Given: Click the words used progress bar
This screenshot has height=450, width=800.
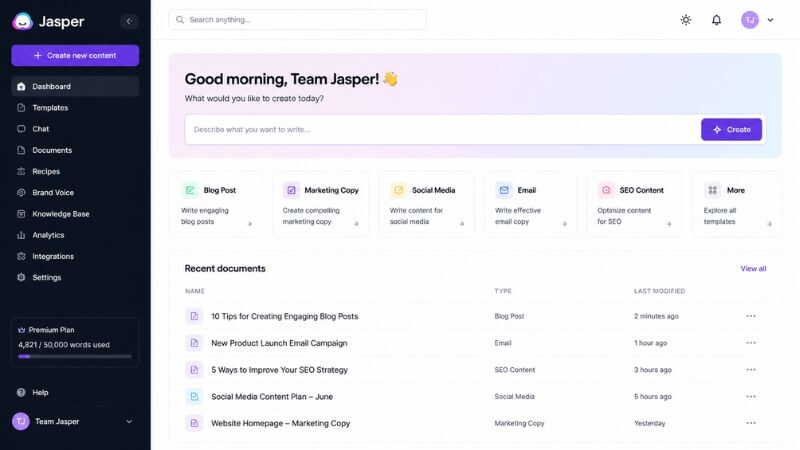Looking at the screenshot, I should point(75,357).
